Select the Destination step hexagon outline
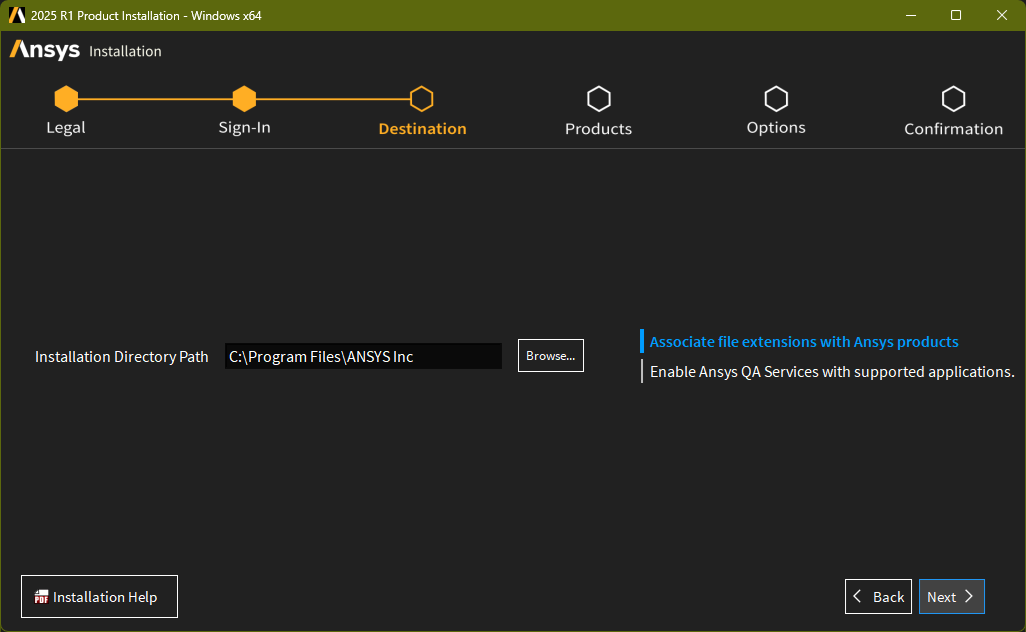Viewport: 1026px width, 632px height. click(x=422, y=99)
